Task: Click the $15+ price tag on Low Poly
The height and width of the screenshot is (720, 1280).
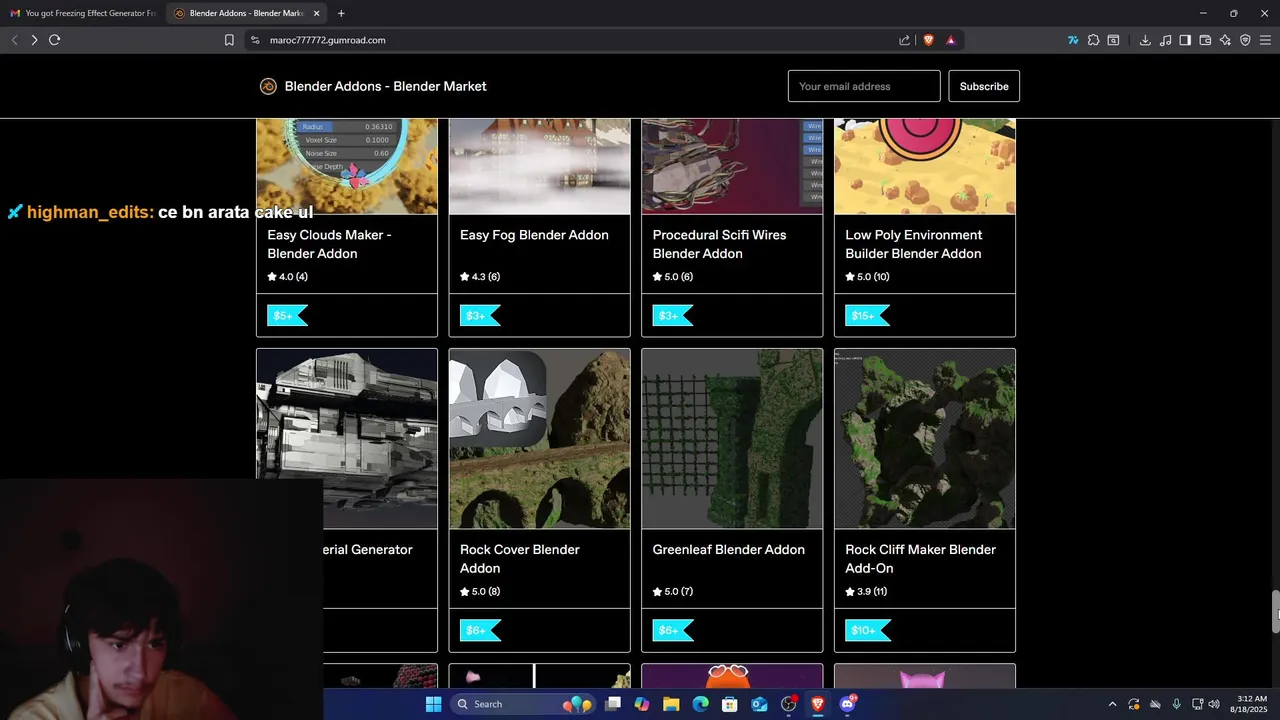Action: [x=867, y=316]
